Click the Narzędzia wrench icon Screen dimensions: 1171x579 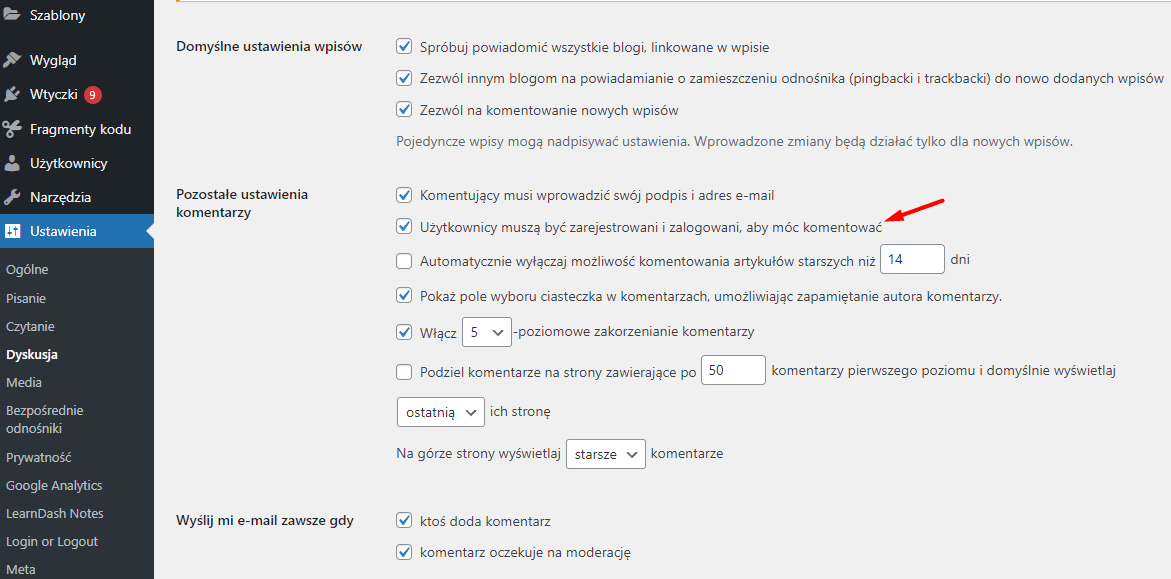click(x=12, y=198)
